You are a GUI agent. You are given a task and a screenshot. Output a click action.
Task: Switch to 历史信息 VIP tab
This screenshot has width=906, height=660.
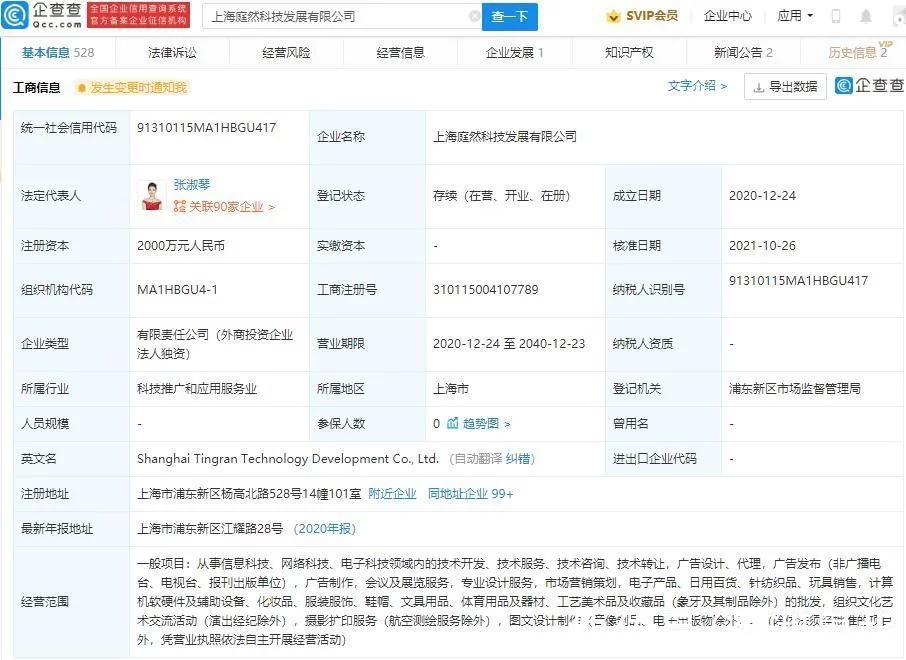pos(859,51)
